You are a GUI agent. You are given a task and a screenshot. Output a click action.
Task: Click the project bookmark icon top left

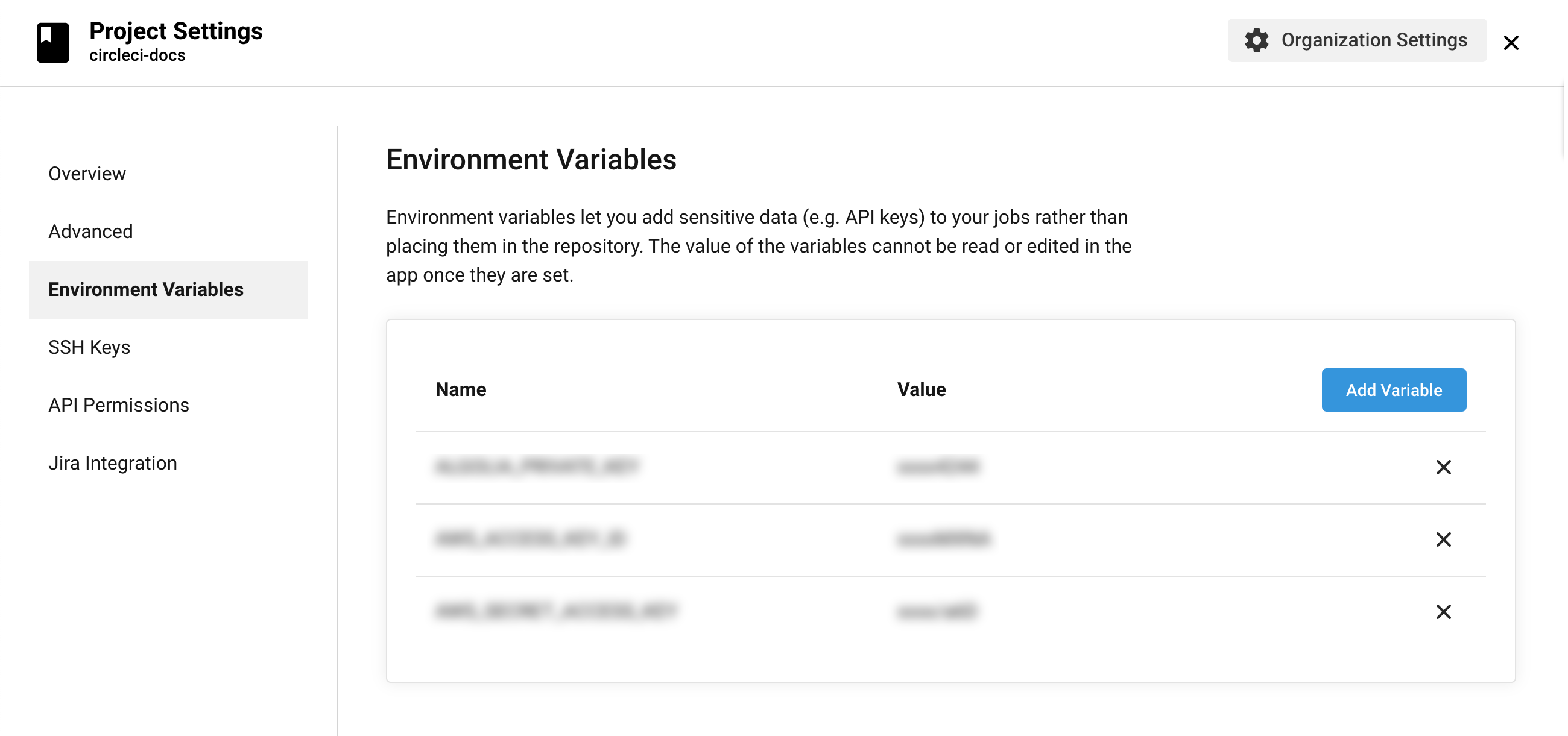pyautogui.click(x=51, y=41)
